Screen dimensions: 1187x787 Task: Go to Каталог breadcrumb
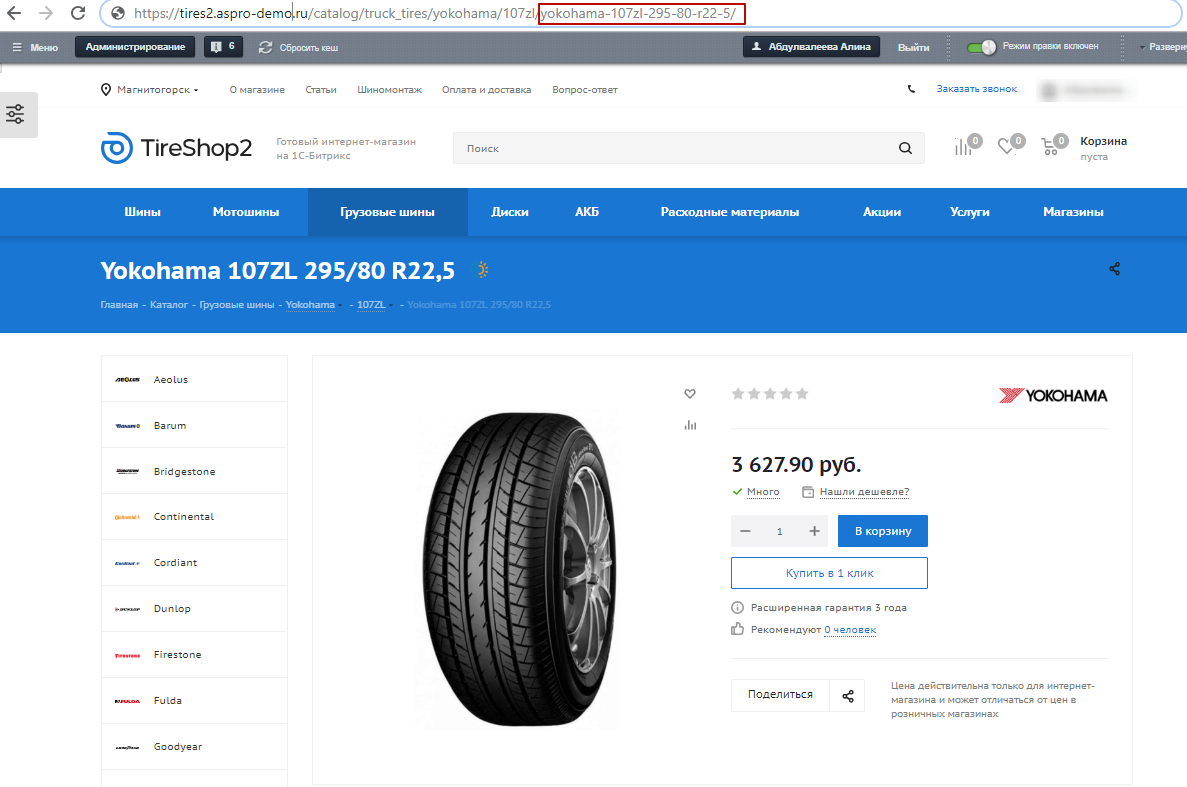(169, 305)
